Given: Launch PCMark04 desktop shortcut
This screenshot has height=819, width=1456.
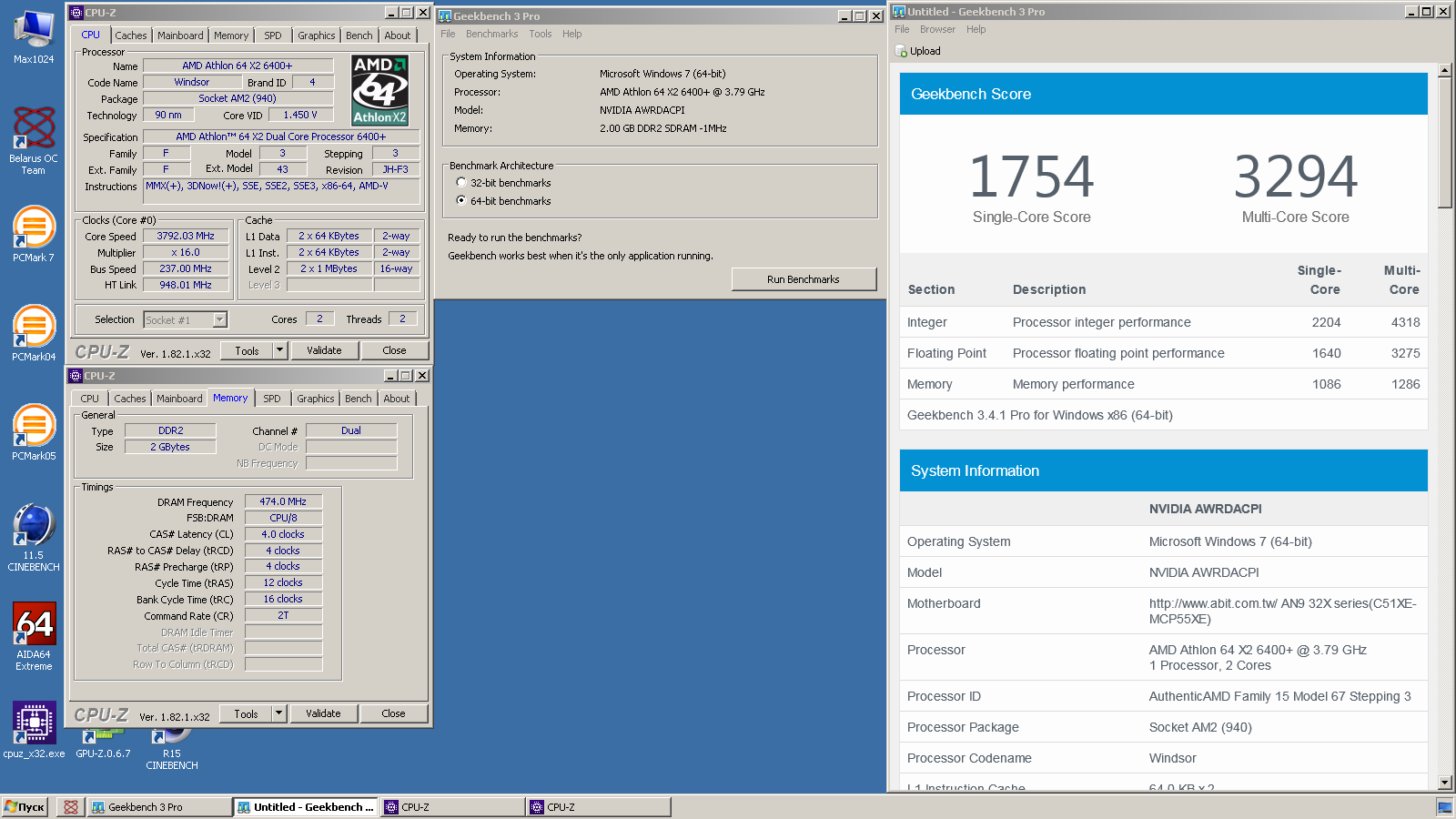Looking at the screenshot, I should tap(34, 333).
